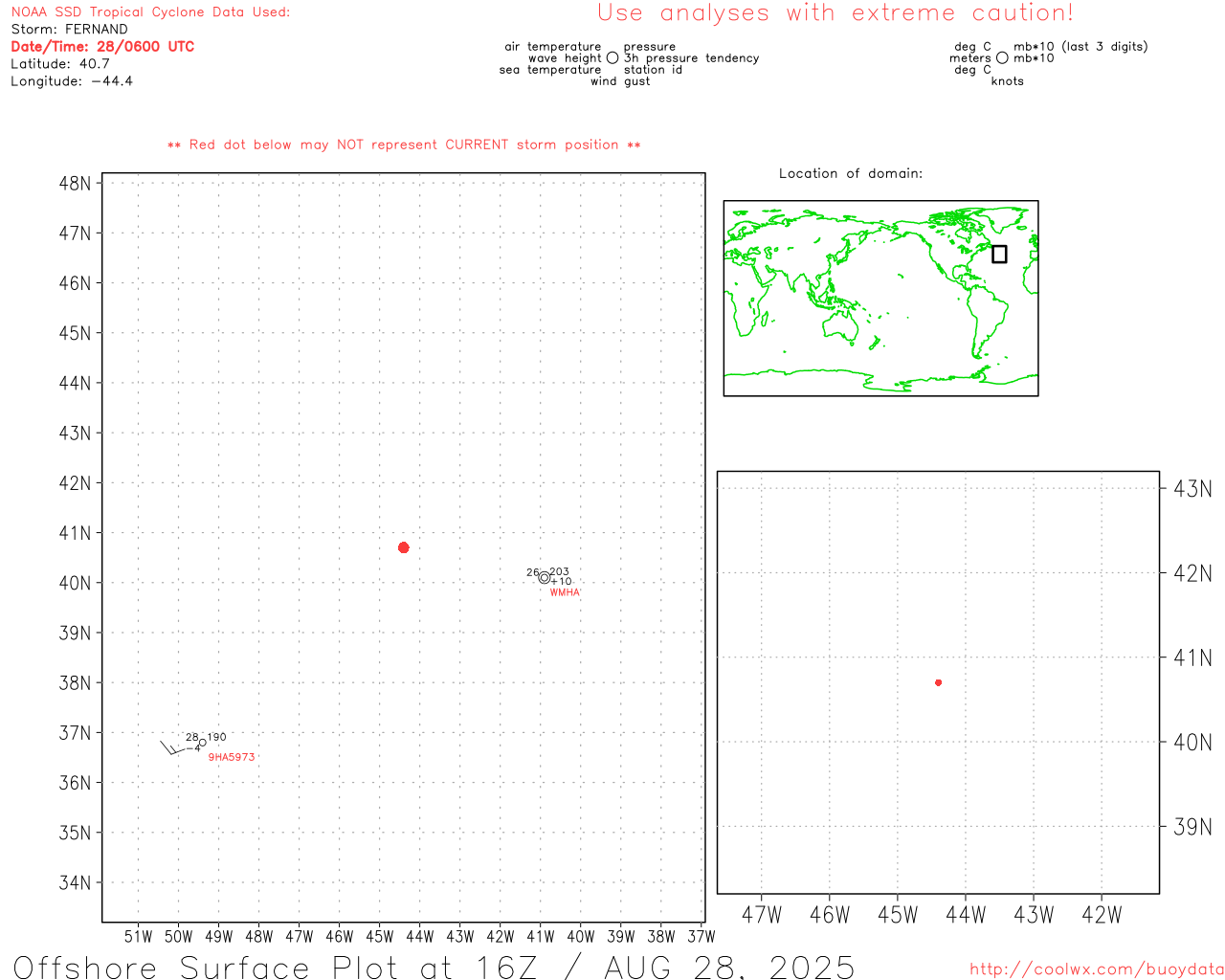Image resolution: width=1225 pixels, height=980 pixels.
Task: Click the 'Date/Time: 28/0600 UTC' line
Action: click(102, 47)
